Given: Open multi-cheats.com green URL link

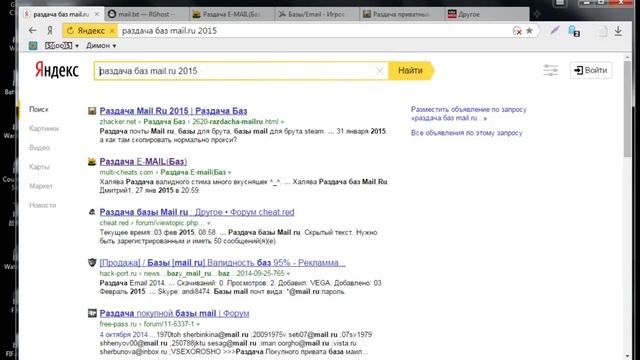Looking at the screenshot, I should (x=162, y=172).
